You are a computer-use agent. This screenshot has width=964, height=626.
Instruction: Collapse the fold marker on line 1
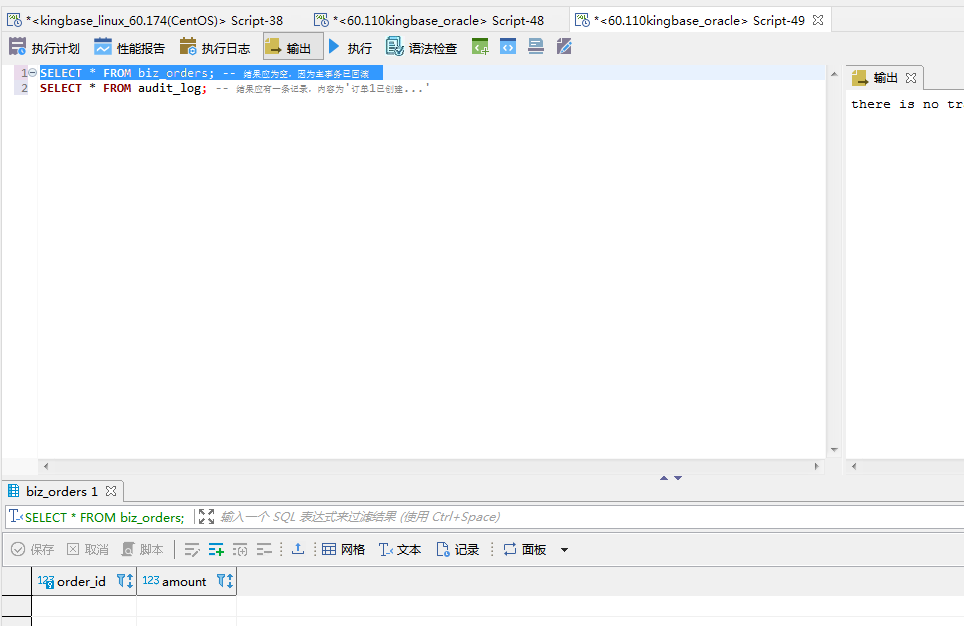(32, 73)
